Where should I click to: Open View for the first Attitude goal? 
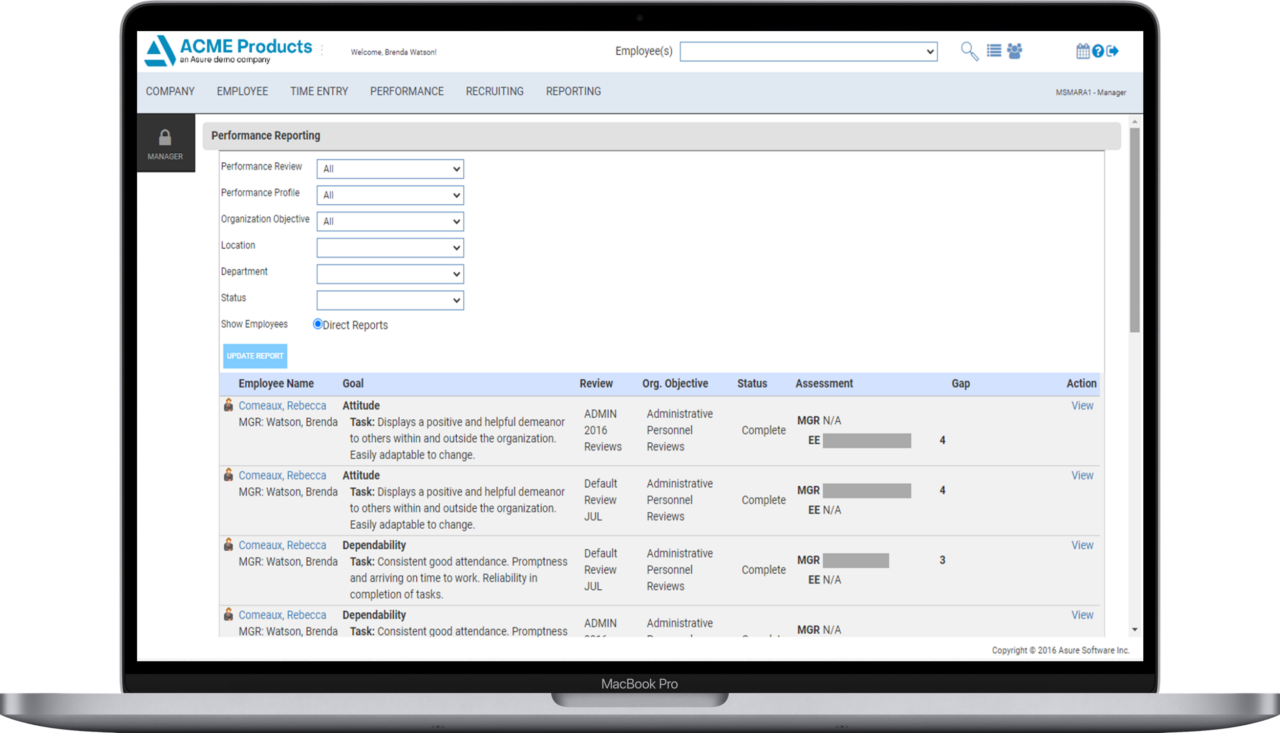[1081, 405]
